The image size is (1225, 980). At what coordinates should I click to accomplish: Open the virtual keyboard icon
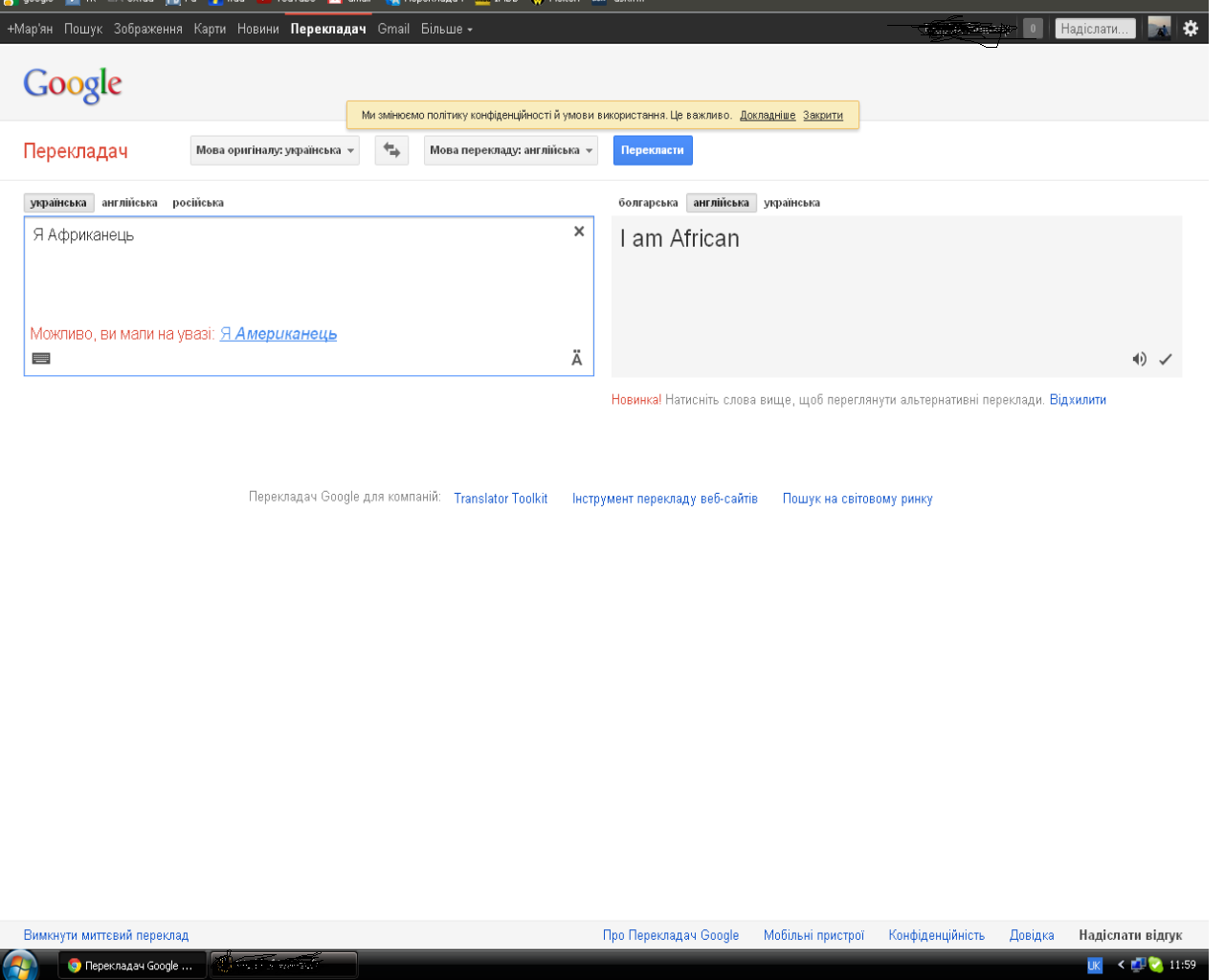(41, 359)
